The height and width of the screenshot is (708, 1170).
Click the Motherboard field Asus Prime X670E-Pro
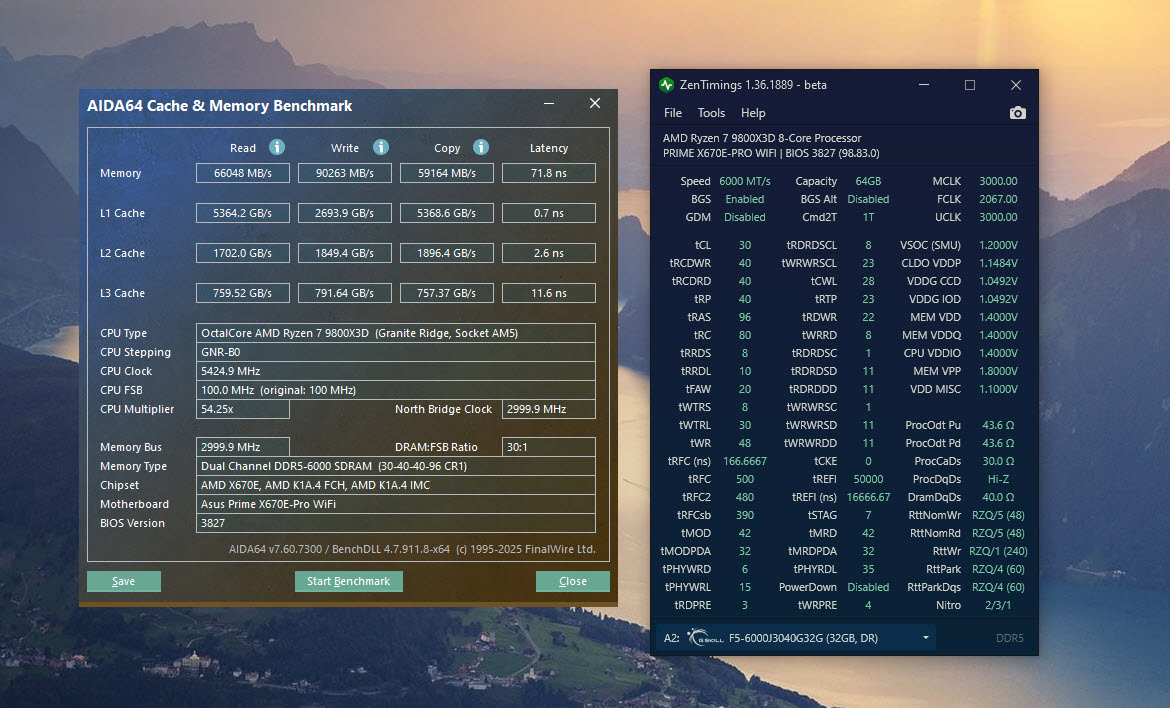pyautogui.click(x=395, y=504)
